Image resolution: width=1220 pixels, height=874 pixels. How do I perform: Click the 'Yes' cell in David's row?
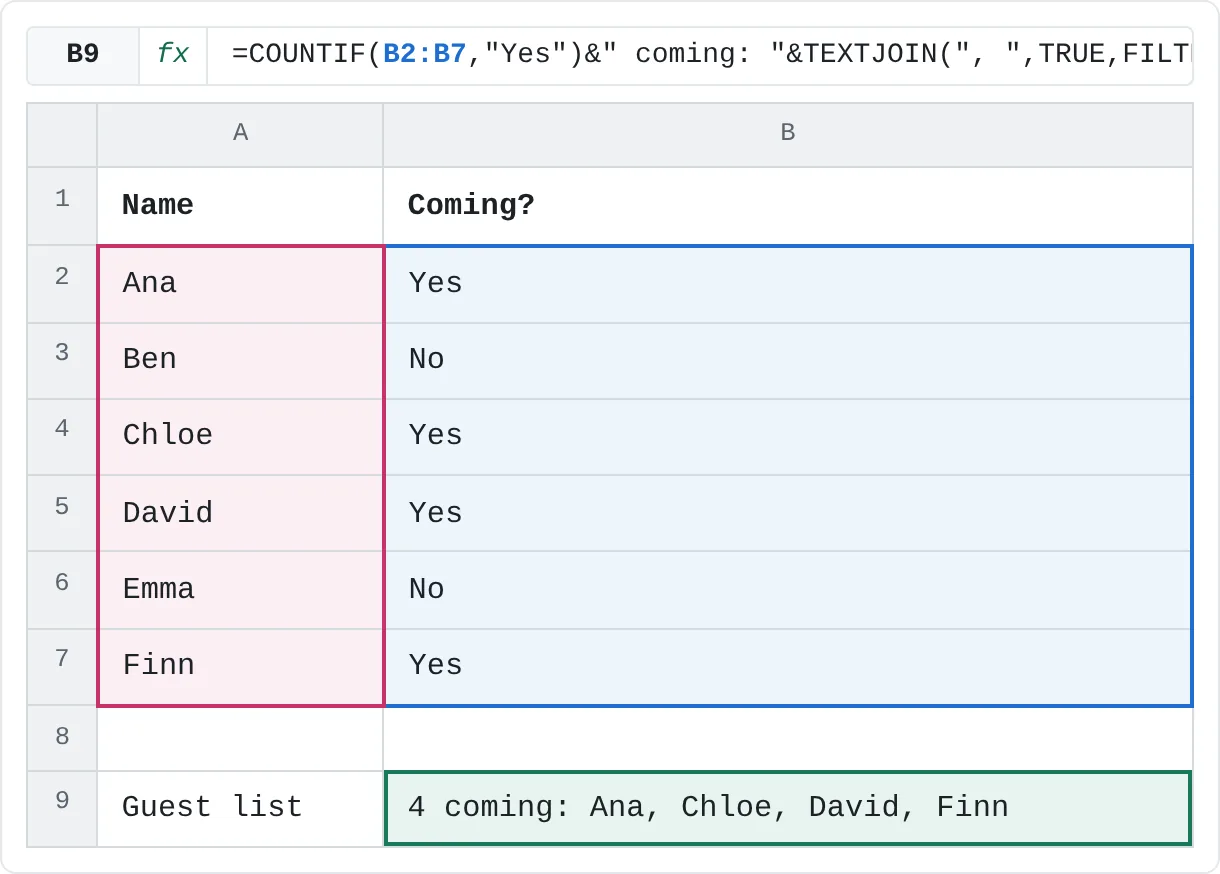click(x=788, y=513)
